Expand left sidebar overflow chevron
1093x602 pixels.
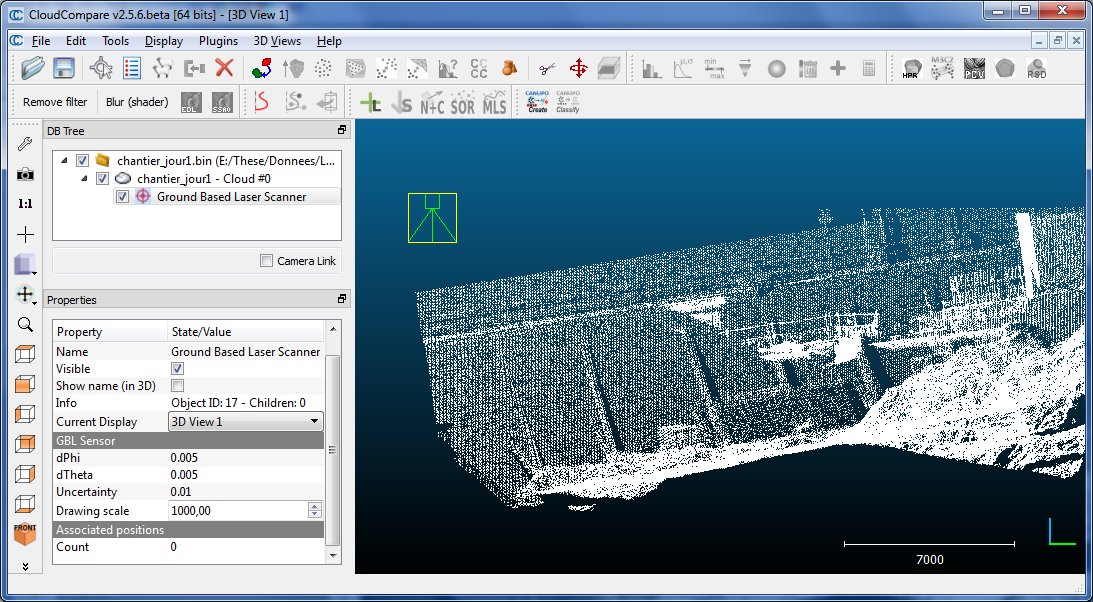25,566
